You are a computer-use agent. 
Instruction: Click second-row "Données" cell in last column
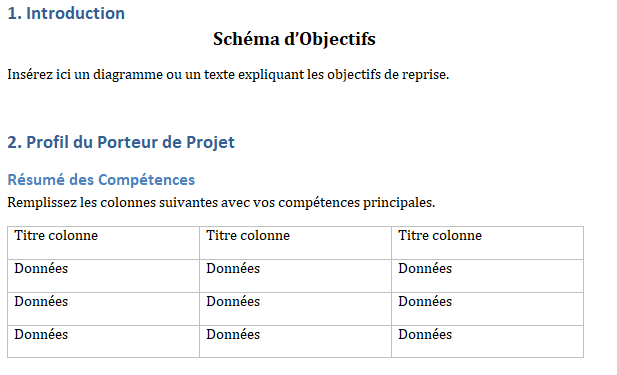(x=488, y=309)
